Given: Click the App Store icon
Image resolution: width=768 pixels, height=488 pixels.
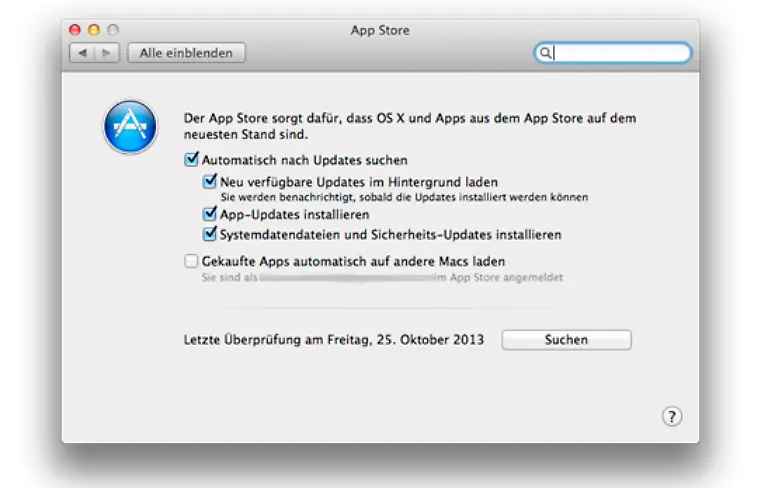Looking at the screenshot, I should pos(130,126).
